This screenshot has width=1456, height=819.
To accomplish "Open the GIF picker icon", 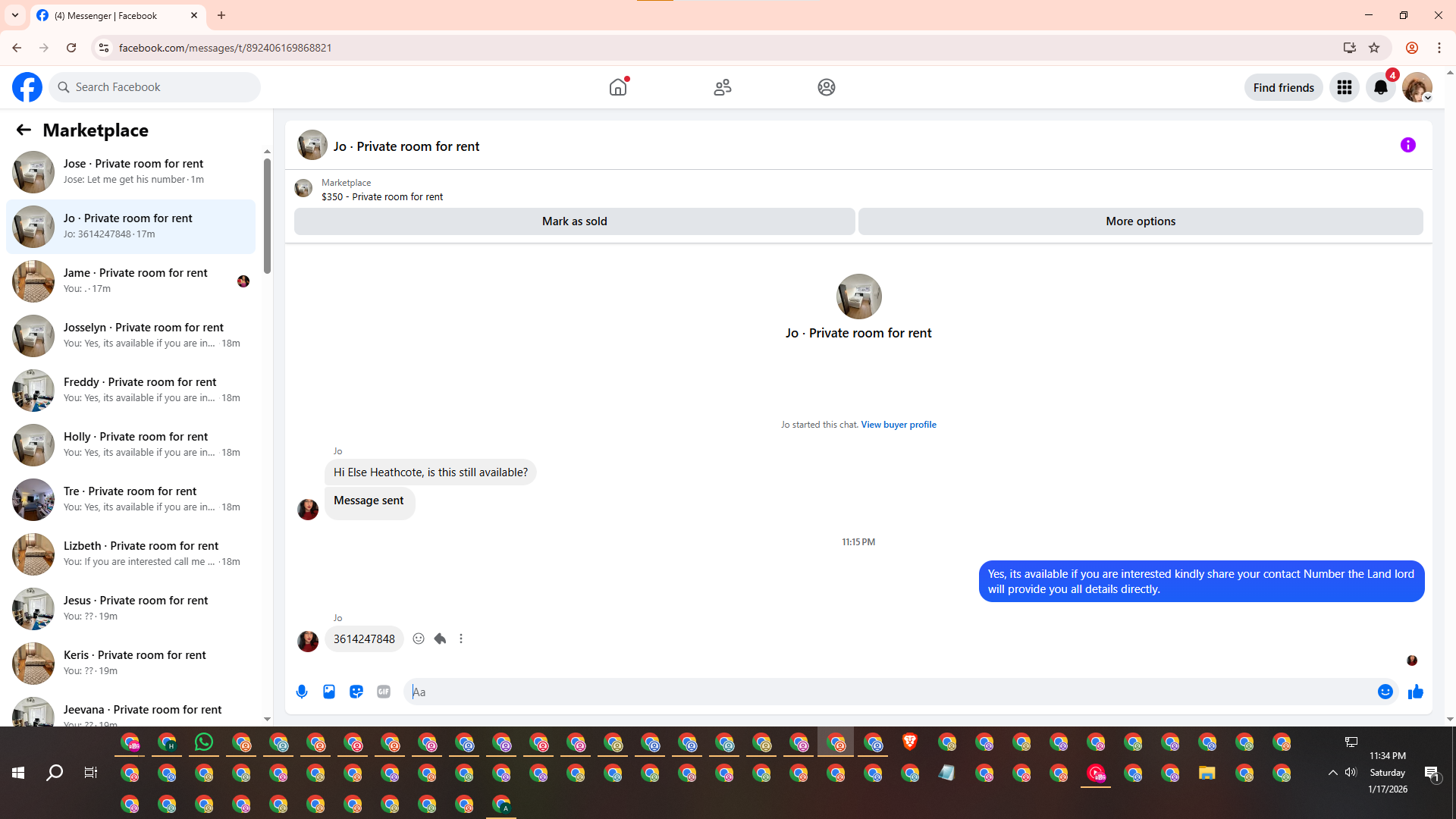I will click(x=384, y=692).
